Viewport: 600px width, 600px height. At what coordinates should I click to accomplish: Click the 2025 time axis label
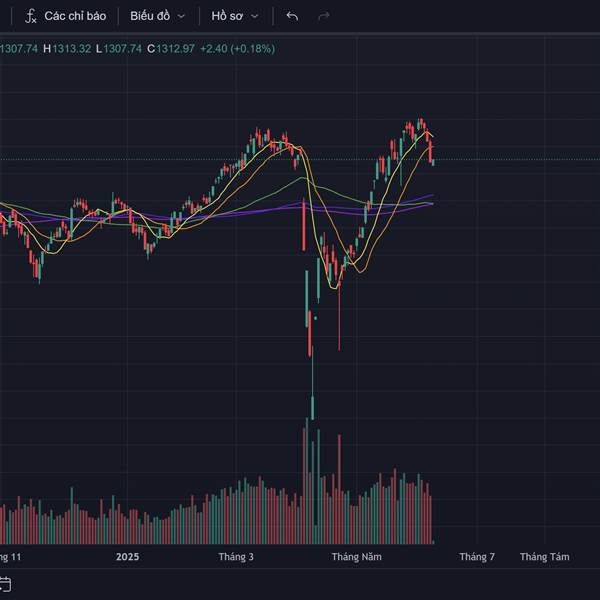(127, 557)
